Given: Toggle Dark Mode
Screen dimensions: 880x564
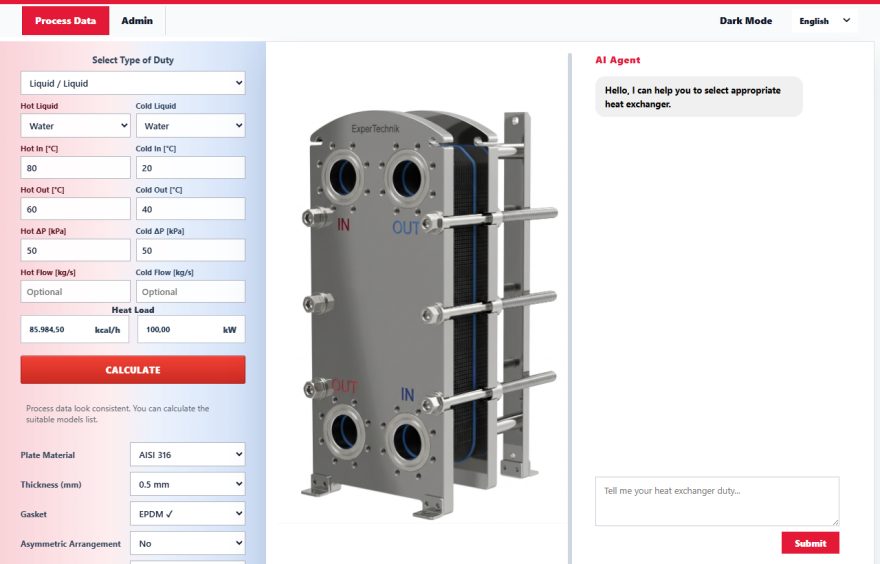Looking at the screenshot, I should [745, 21].
